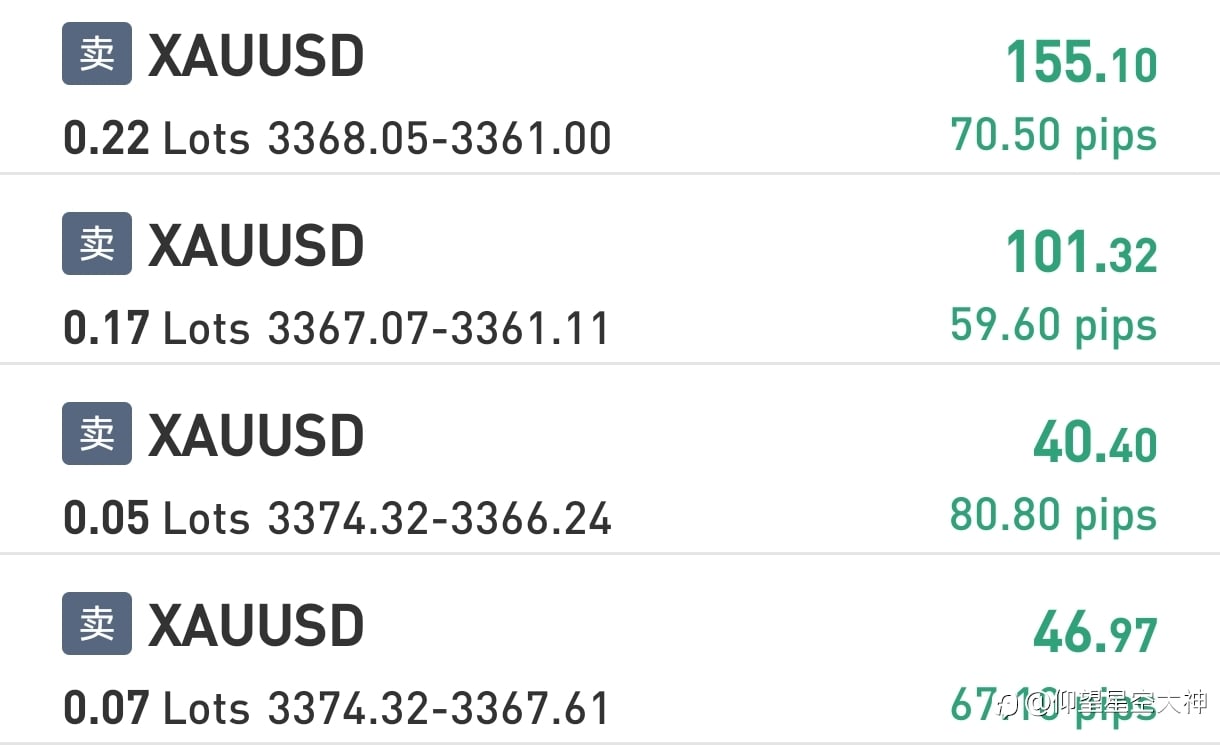Image resolution: width=1220 pixels, height=748 pixels.
Task: Click the watermark logo at the bottom right
Action: click(x=1104, y=703)
